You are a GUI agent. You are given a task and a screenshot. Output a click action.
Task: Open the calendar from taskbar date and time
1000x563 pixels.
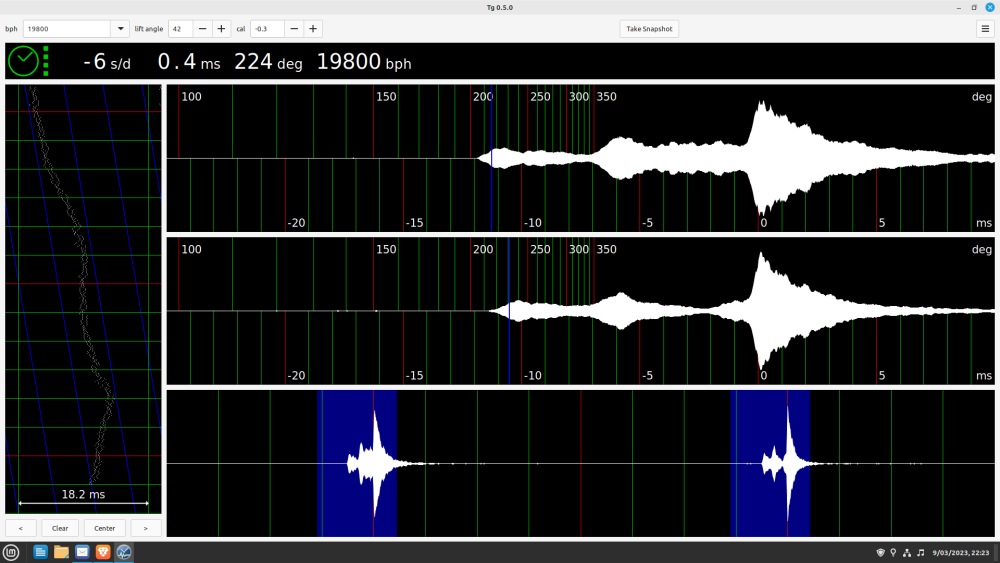(x=960, y=553)
